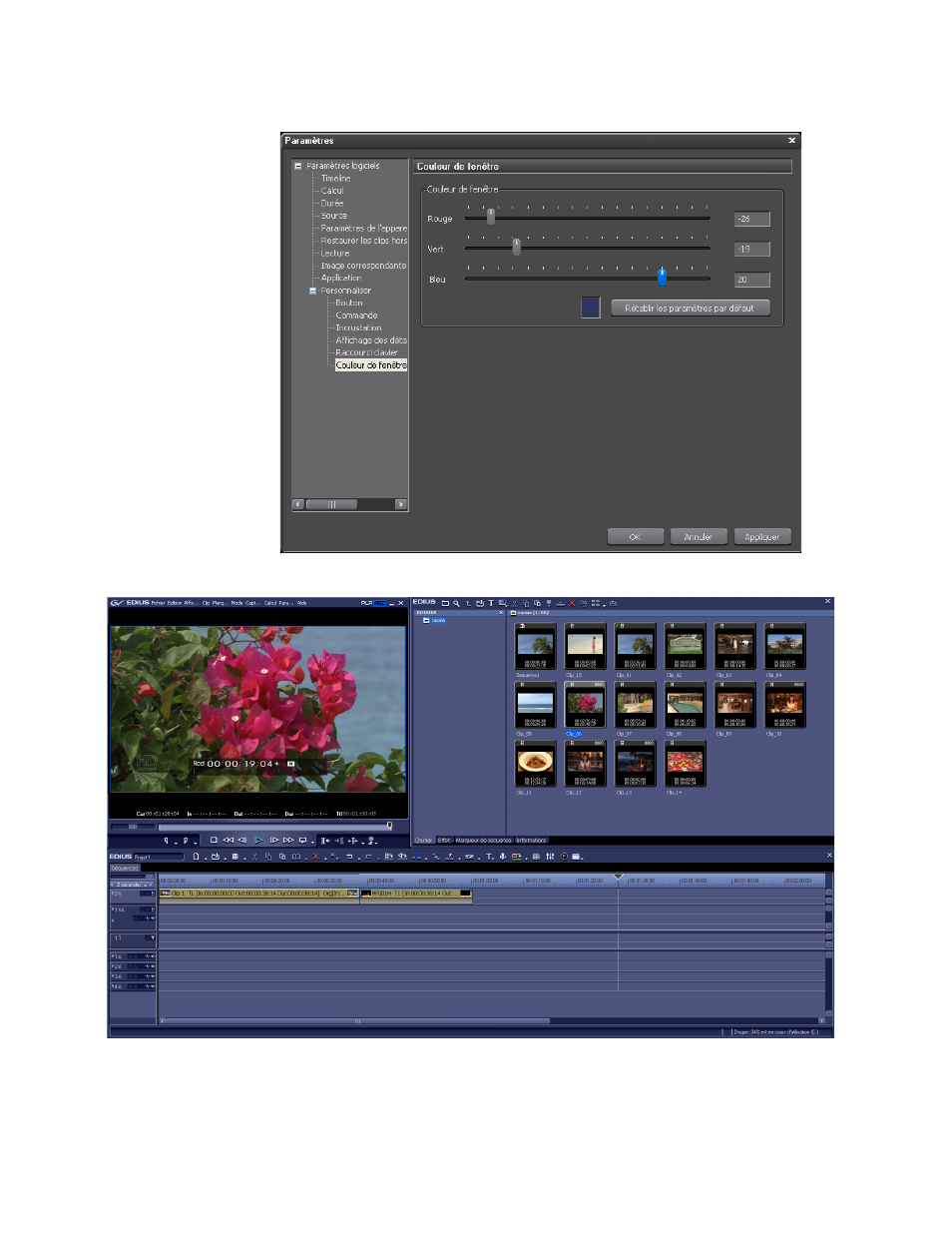Click the Vert color slider handle
The width and height of the screenshot is (952, 1233).
[516, 247]
